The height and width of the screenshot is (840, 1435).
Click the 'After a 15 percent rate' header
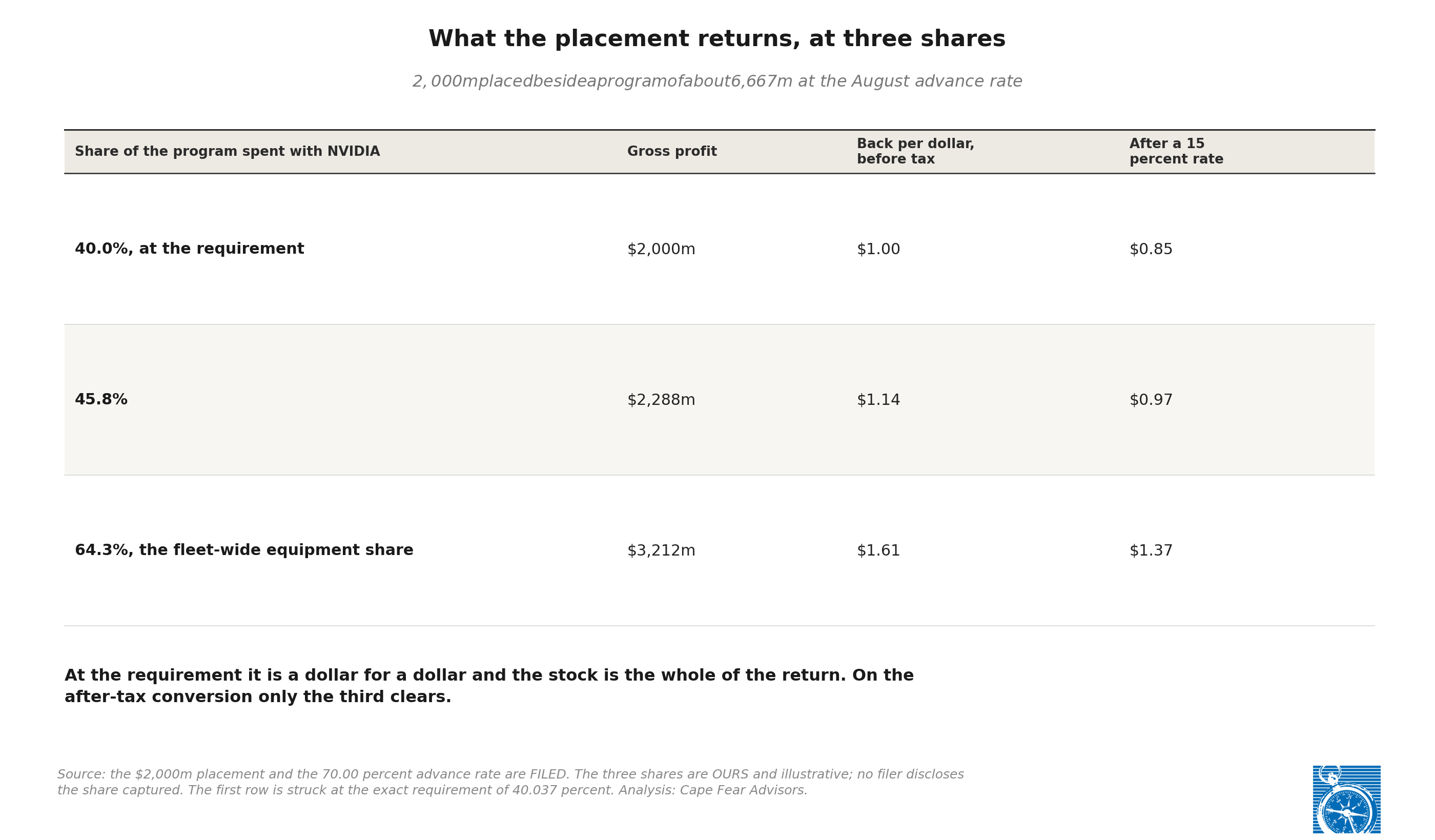point(1176,152)
